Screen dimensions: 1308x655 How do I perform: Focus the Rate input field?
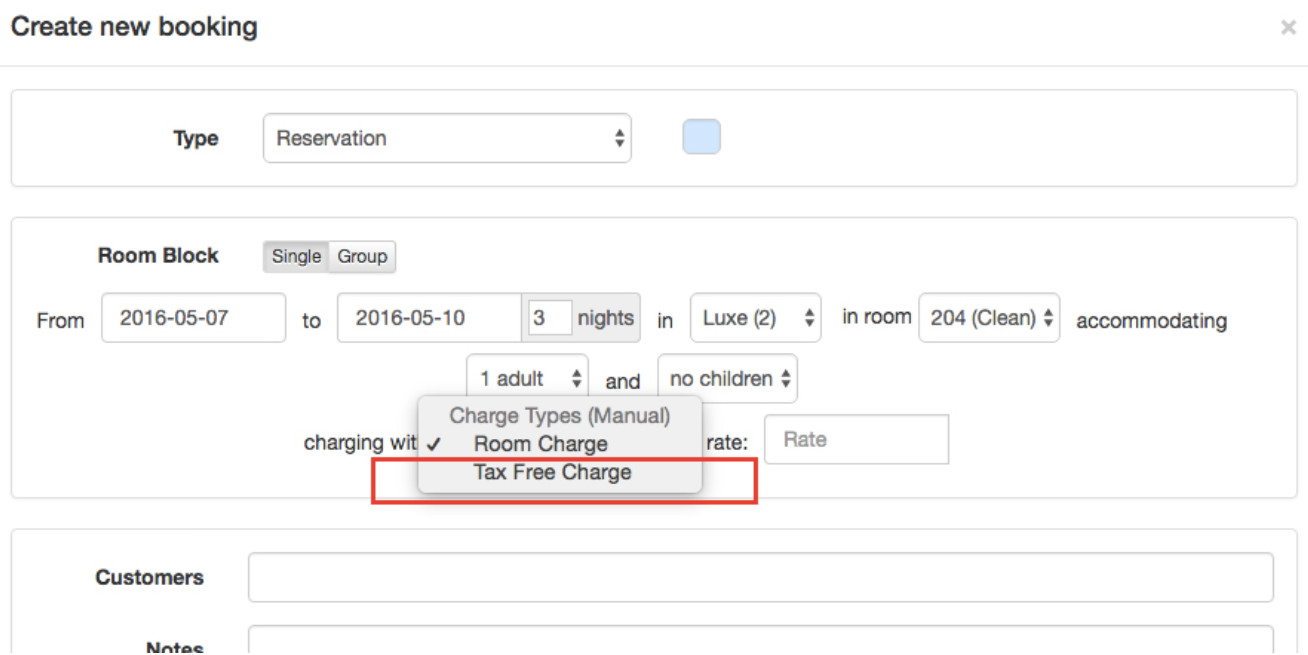pyautogui.click(x=856, y=440)
